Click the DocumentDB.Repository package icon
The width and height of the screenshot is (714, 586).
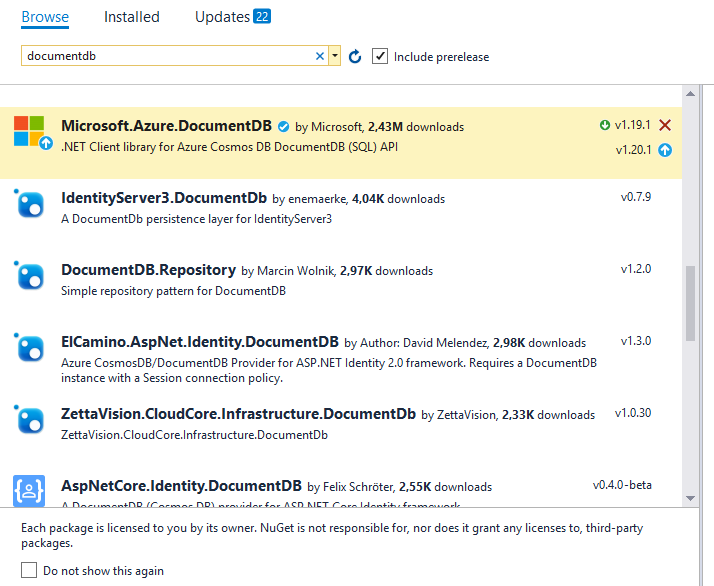(x=30, y=276)
